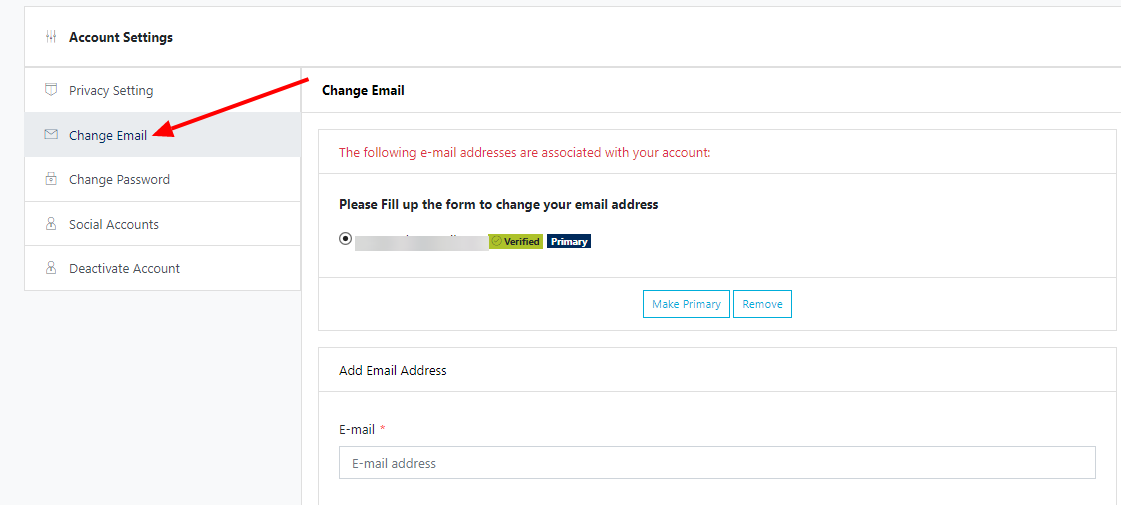The image size is (1121, 505).
Task: Click the Change Password lock icon
Action: pos(51,179)
